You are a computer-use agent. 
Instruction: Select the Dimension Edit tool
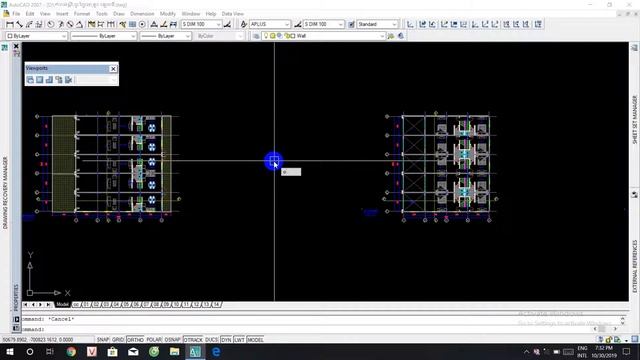coord(154,24)
